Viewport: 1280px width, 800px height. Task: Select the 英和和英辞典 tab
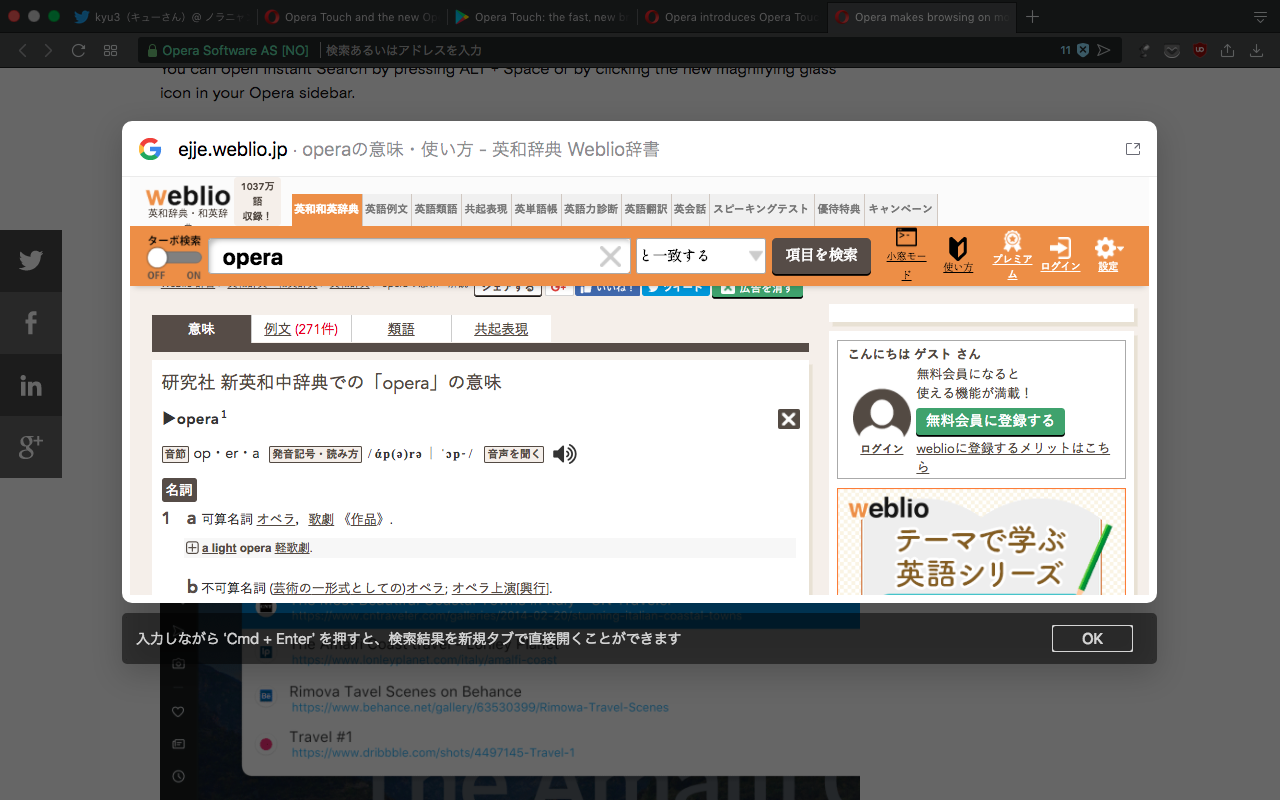pos(326,209)
